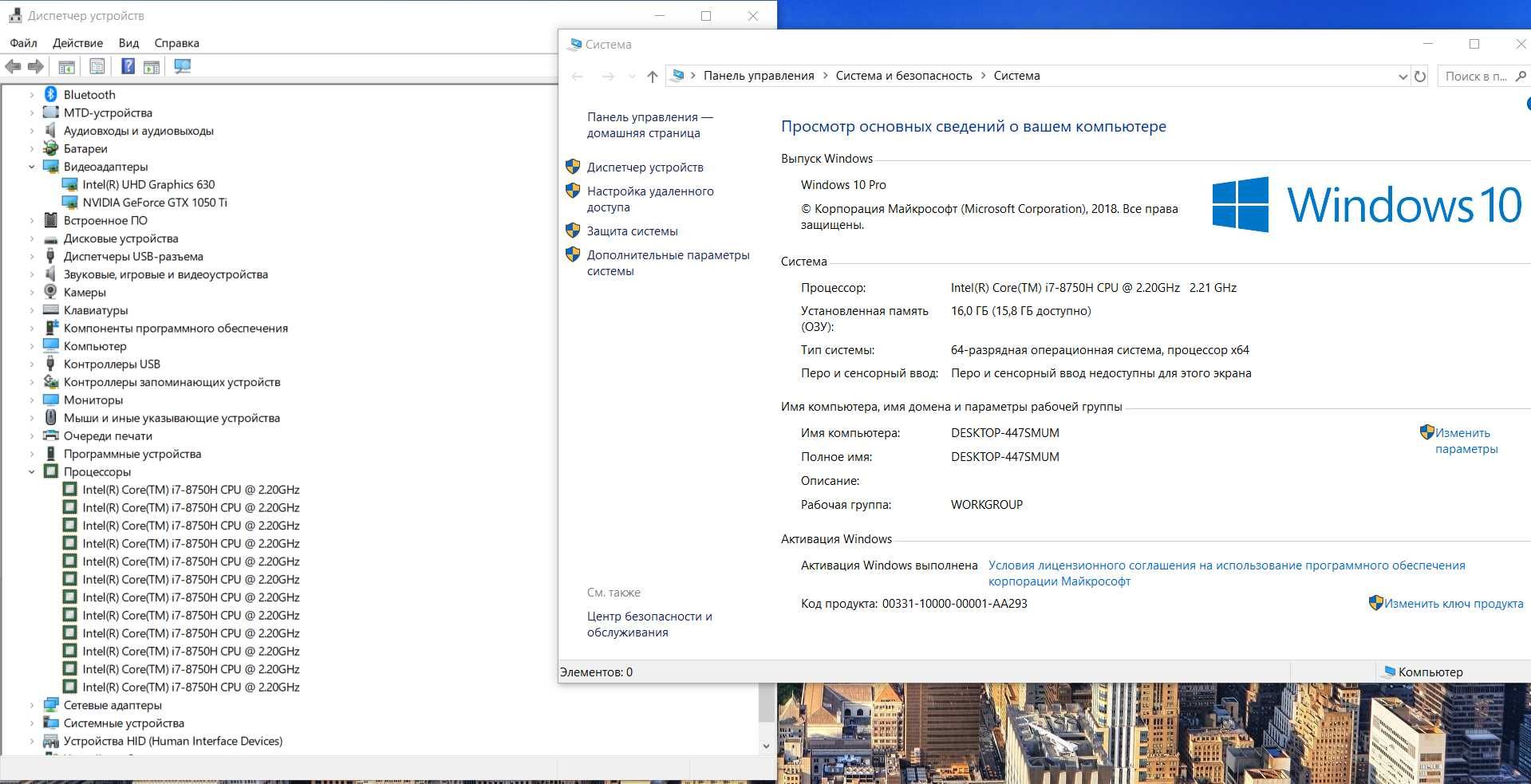
Task: Open the Файл menu
Action: (x=23, y=43)
